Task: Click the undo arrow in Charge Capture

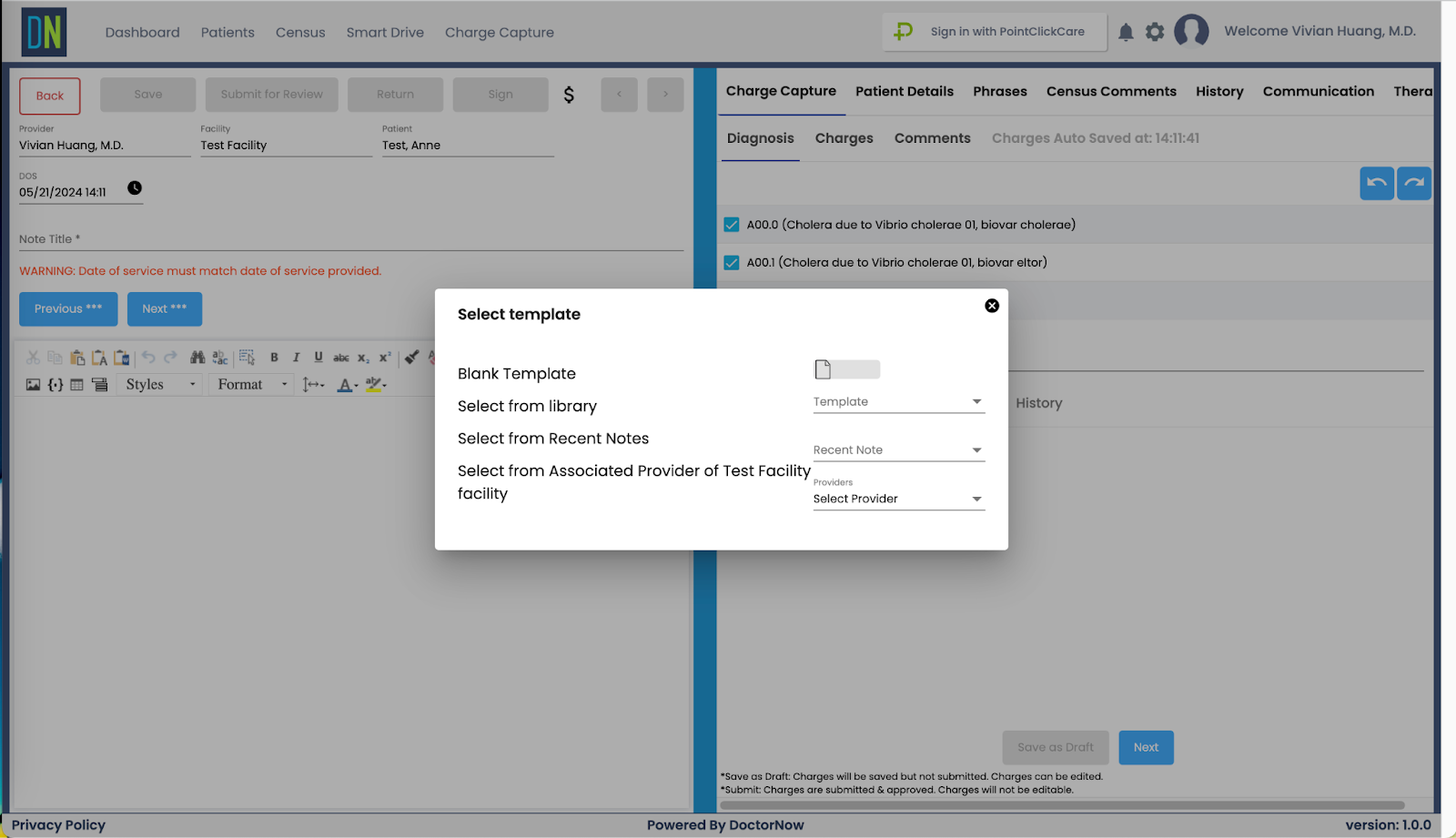Action: (x=1377, y=183)
